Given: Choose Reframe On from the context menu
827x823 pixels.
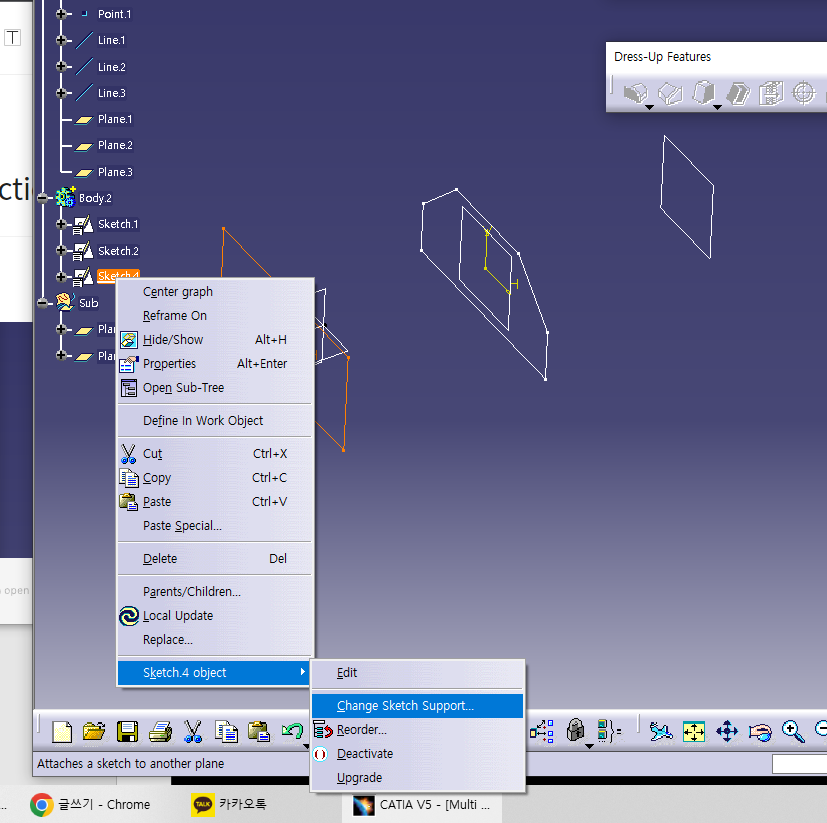Looking at the screenshot, I should click(214, 315).
